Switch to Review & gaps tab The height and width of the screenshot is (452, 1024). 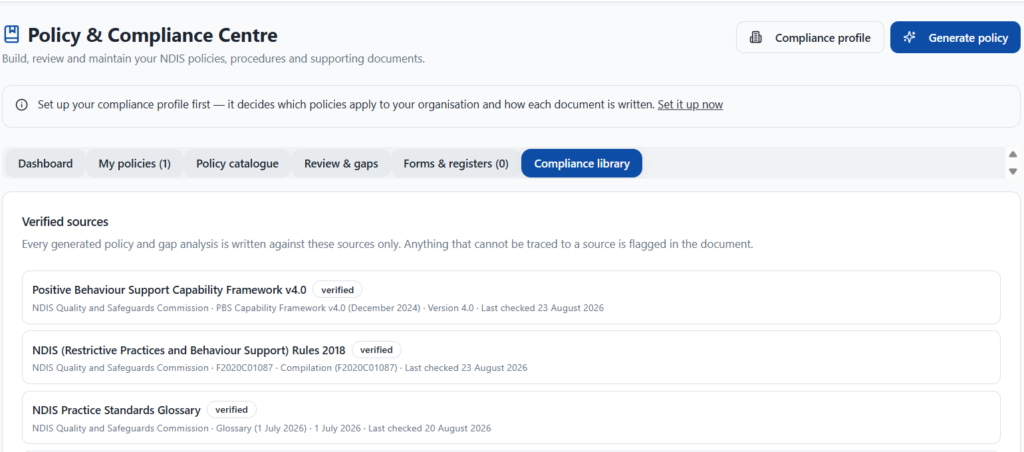point(341,163)
